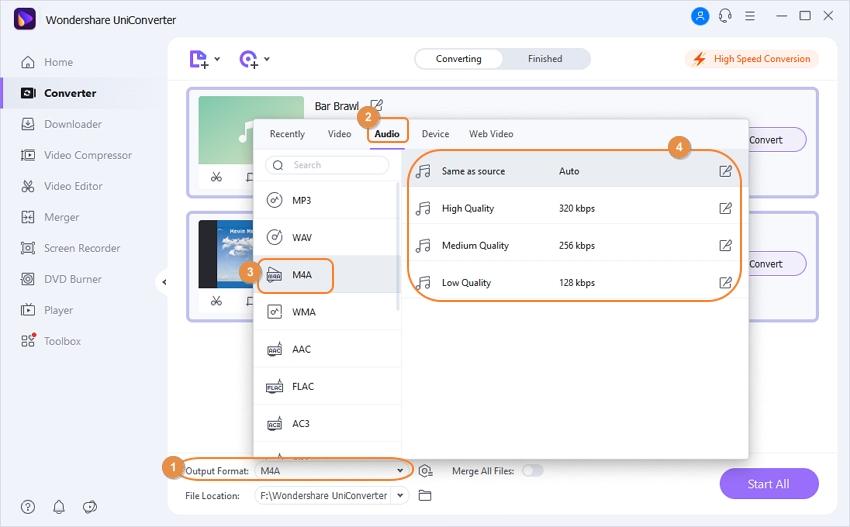Collapse the sidebar with the arrow
Screen dimensions: 850x527
tap(163, 282)
